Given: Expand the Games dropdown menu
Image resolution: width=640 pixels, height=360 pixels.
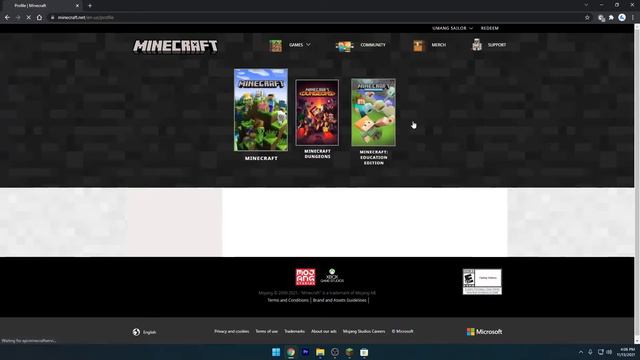Looking at the screenshot, I should point(300,45).
